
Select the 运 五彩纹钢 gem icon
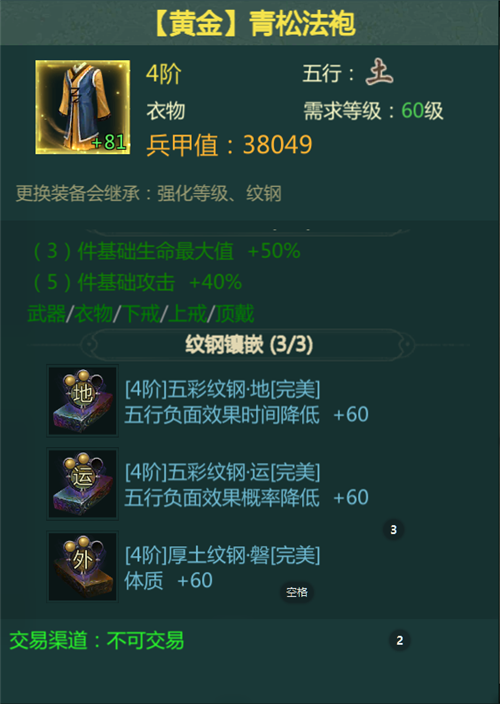click(x=83, y=484)
